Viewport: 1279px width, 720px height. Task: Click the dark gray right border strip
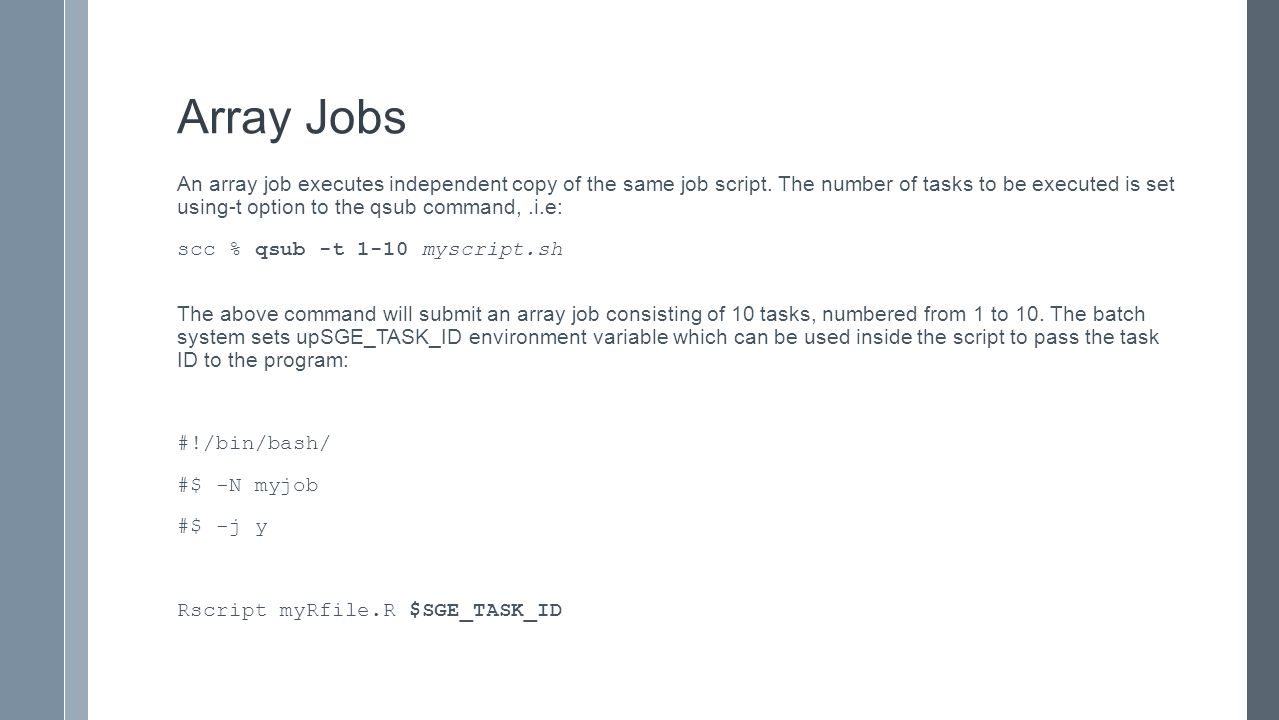(x=1263, y=360)
